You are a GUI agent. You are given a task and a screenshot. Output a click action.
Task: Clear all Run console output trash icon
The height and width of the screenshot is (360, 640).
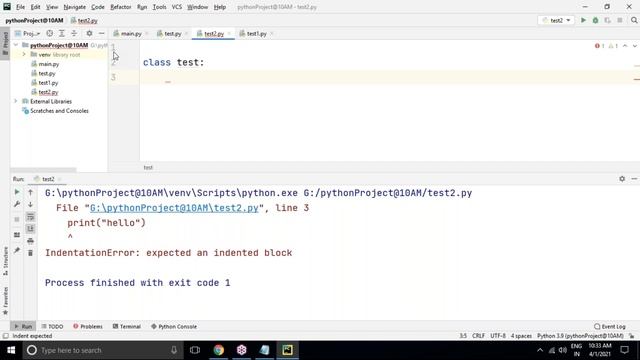(30, 253)
